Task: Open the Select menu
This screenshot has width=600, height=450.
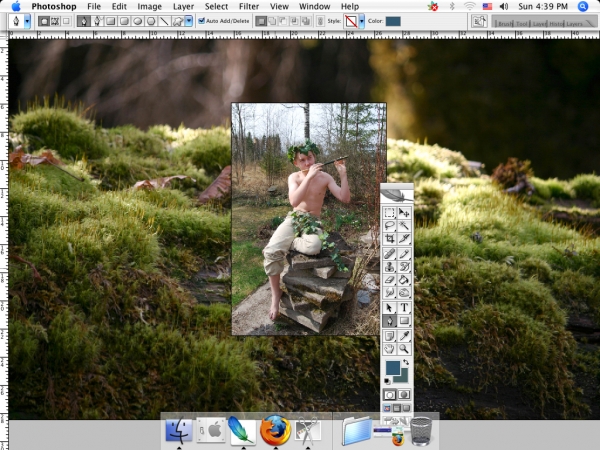Action: tap(216, 7)
